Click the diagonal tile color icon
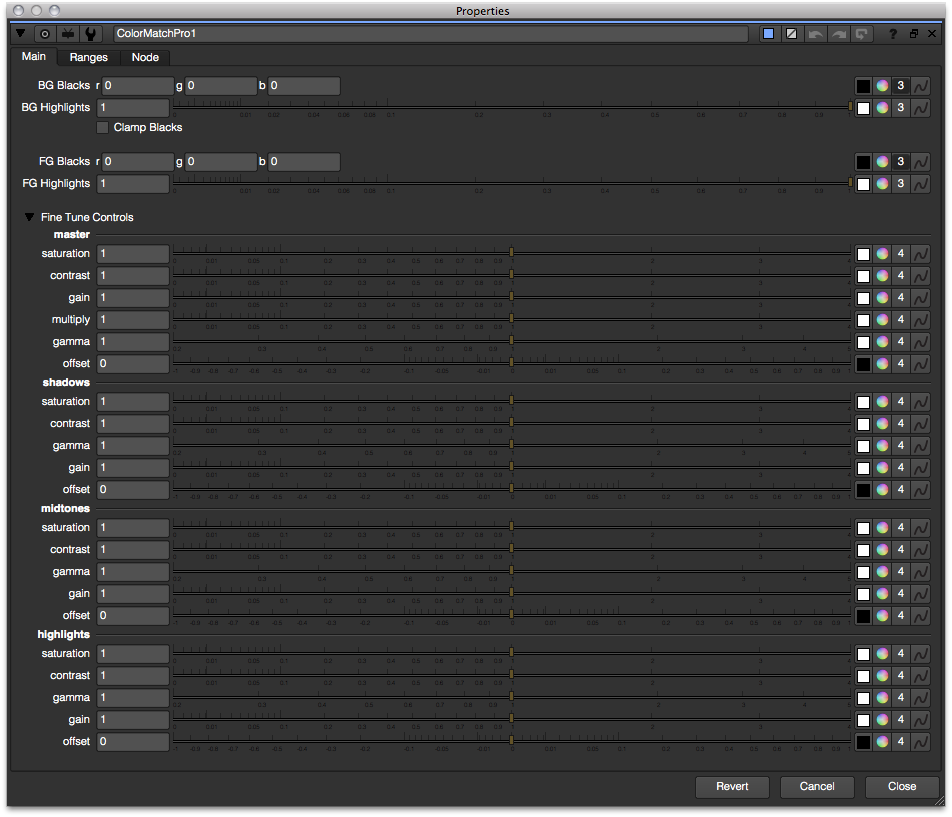 792,34
